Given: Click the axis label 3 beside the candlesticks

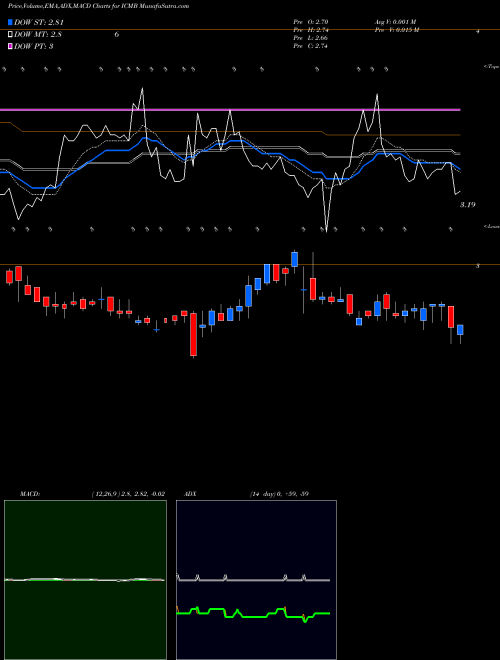Looking at the screenshot, I should click(478, 266).
